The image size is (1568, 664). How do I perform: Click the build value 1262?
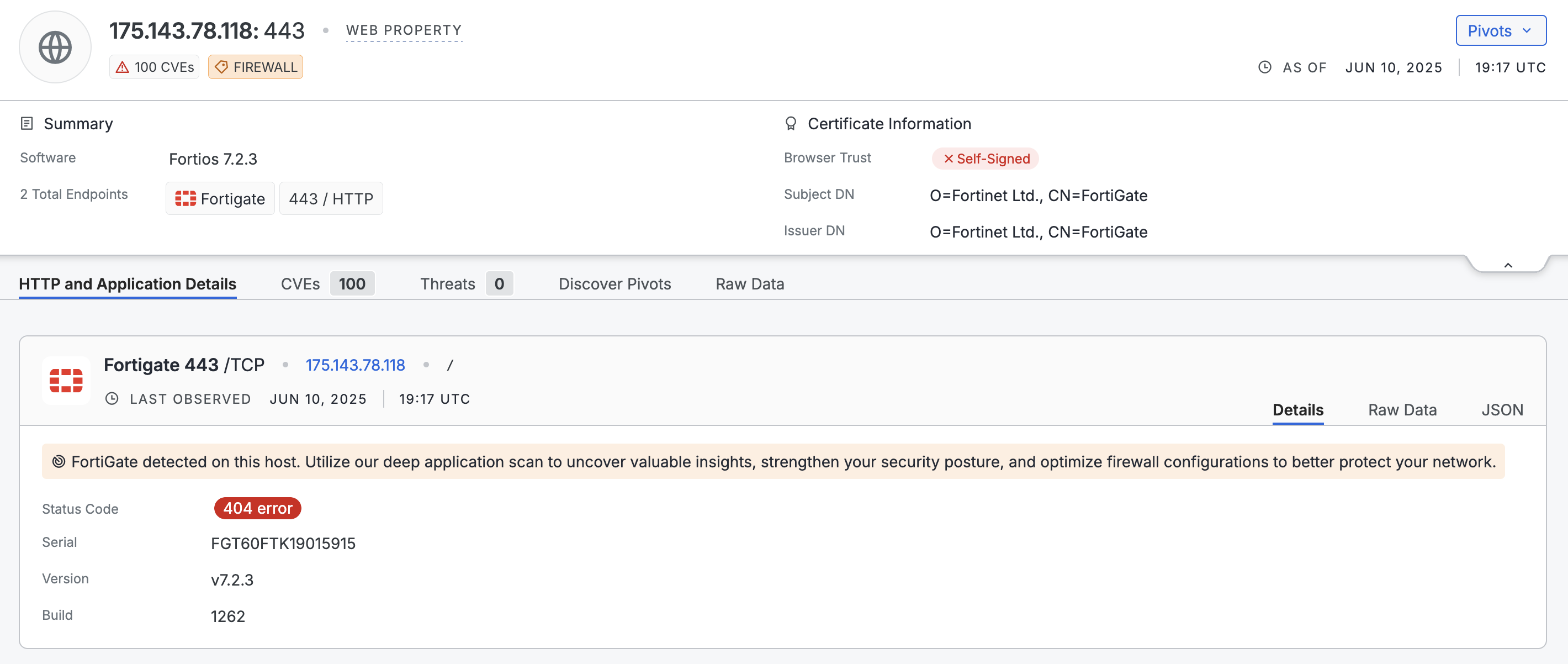click(227, 616)
